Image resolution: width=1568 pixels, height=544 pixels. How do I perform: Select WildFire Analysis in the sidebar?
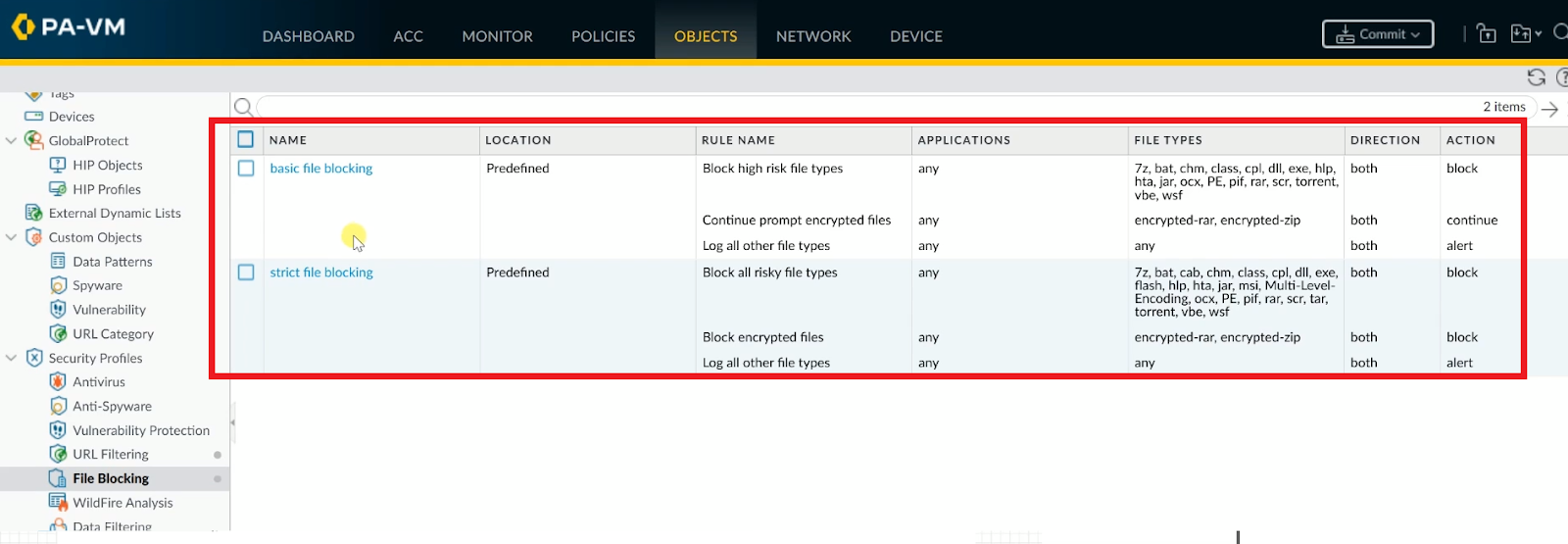122,503
